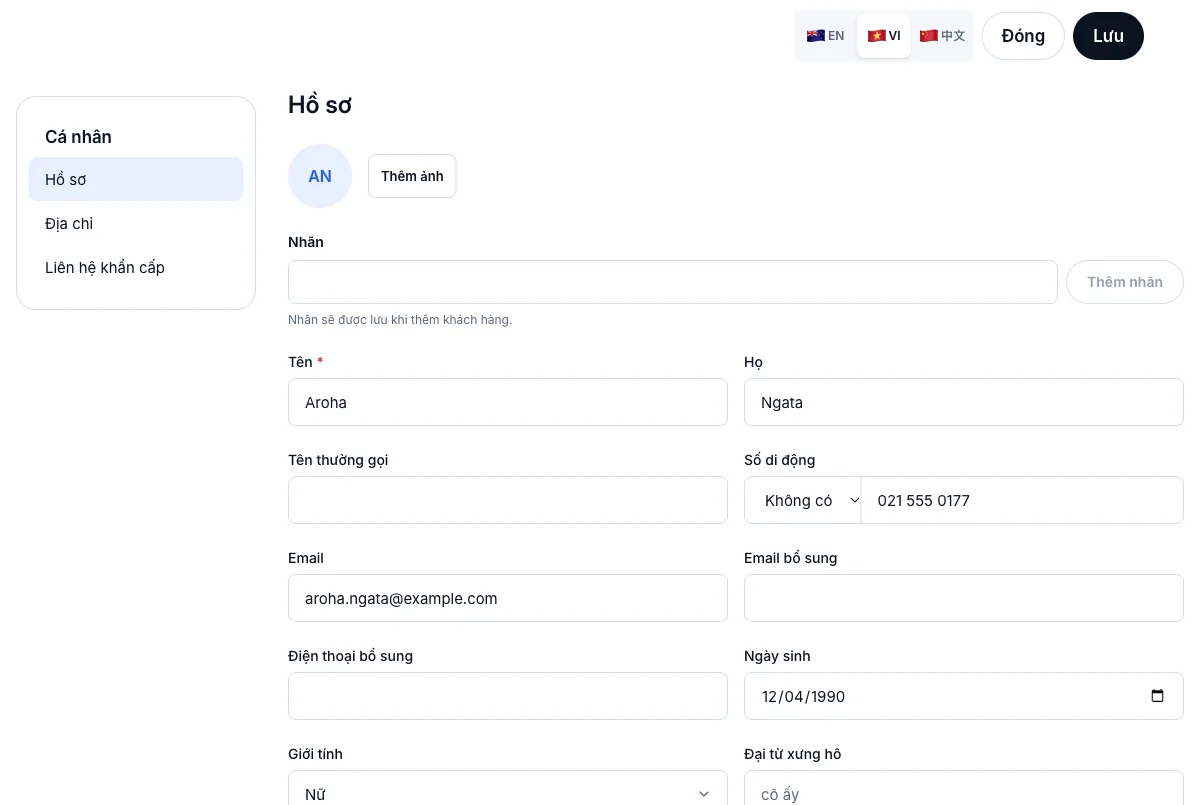Open calendar picker icon in Ngày sinh field
The height and width of the screenshot is (805, 1200).
point(1157,696)
